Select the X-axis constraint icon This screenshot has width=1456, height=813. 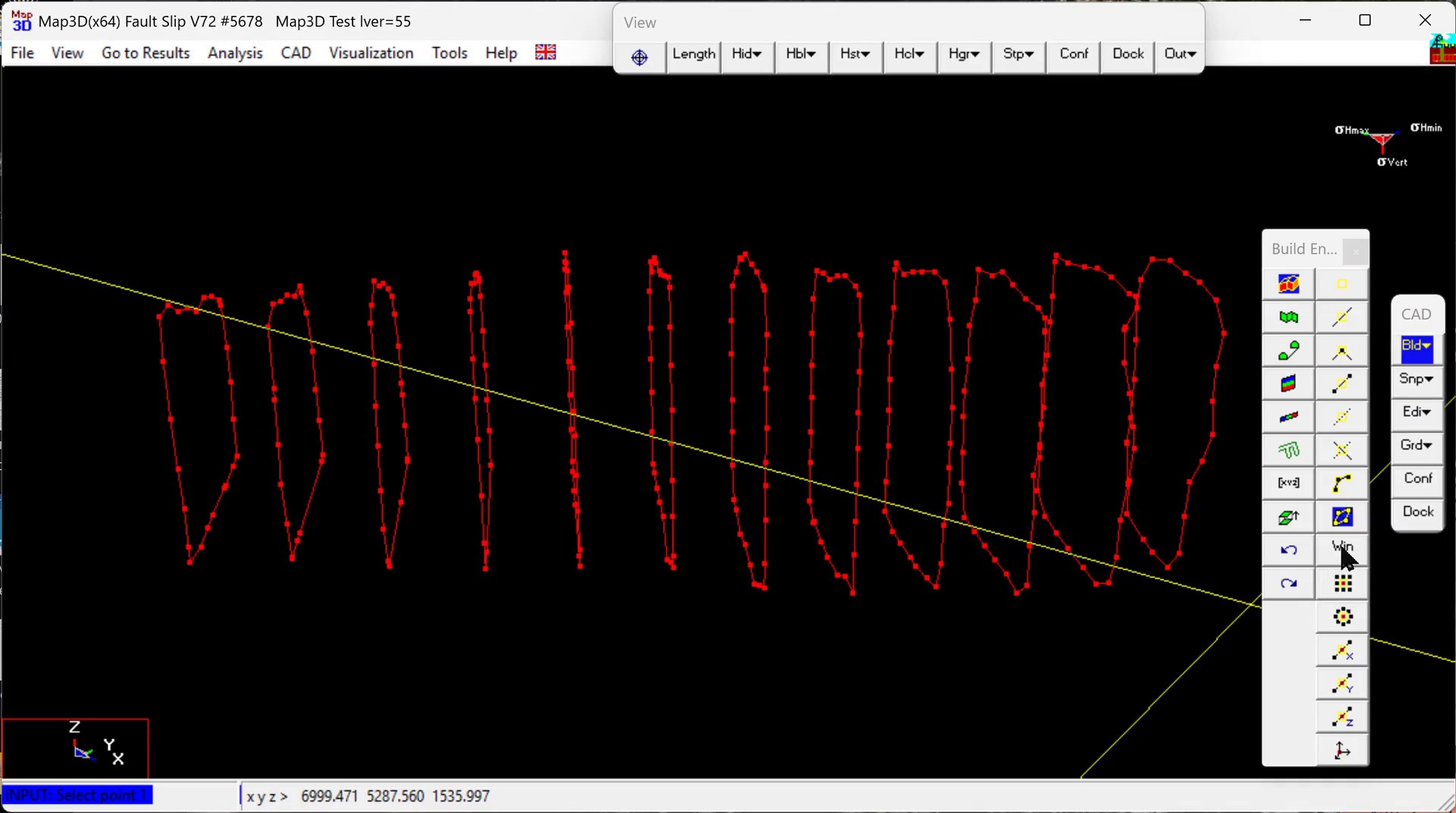point(1342,651)
